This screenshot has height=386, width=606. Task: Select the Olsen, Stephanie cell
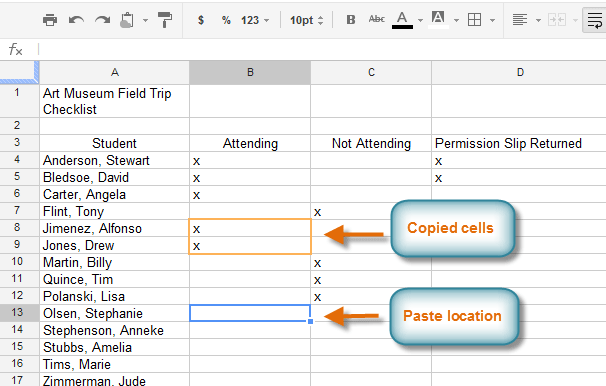tap(114, 313)
